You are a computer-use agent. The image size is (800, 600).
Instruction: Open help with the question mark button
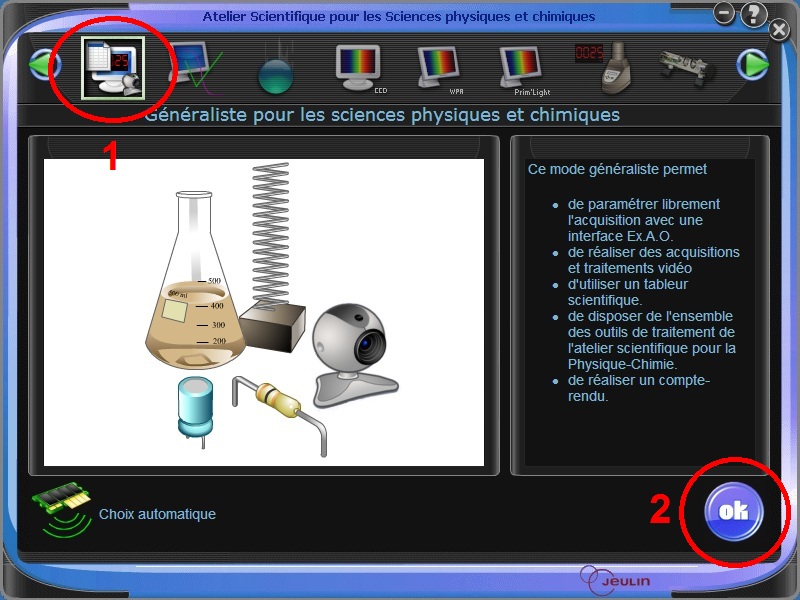[754, 13]
